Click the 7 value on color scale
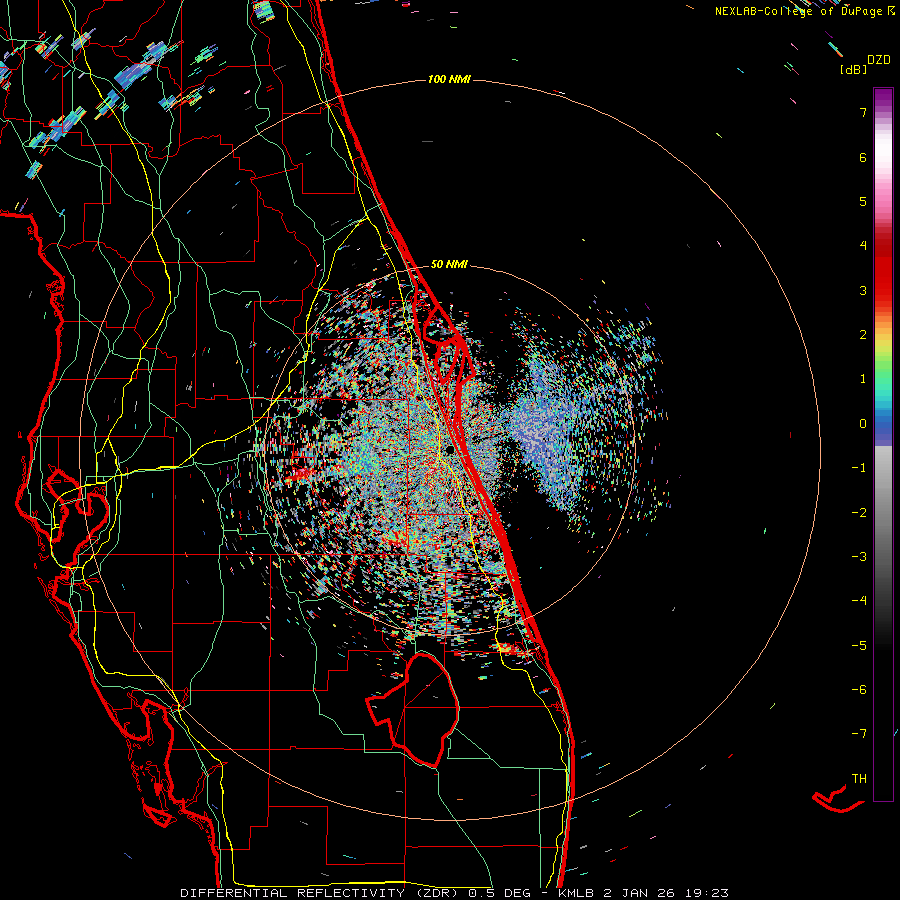The image size is (900, 900). (x=863, y=112)
